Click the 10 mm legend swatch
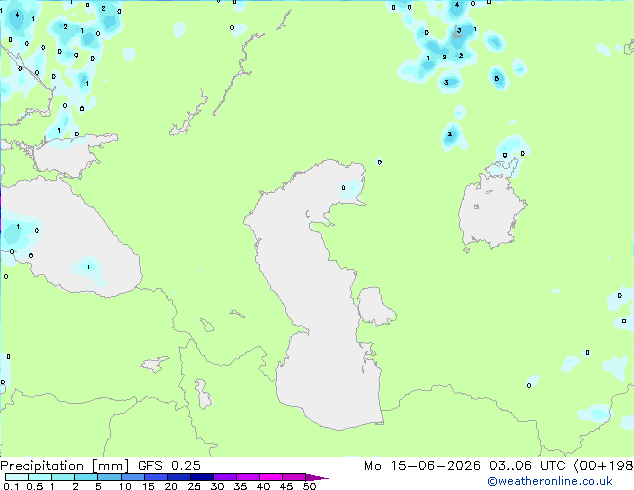Image resolution: width=634 pixels, height=490 pixels. (132, 477)
